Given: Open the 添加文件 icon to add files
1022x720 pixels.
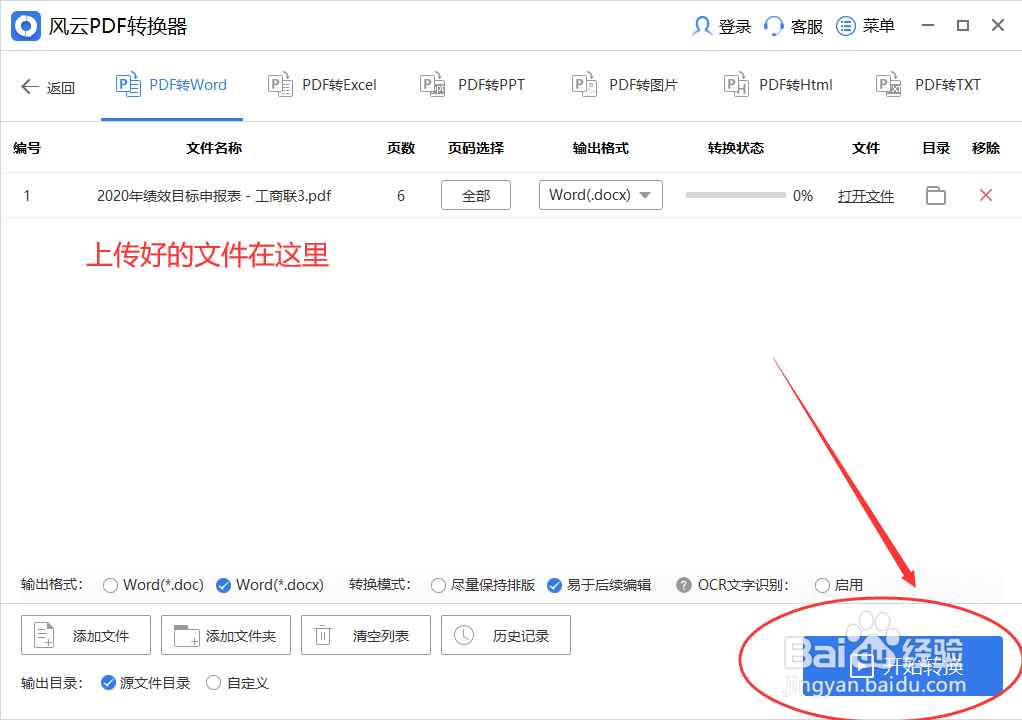Looking at the screenshot, I should point(42,634).
